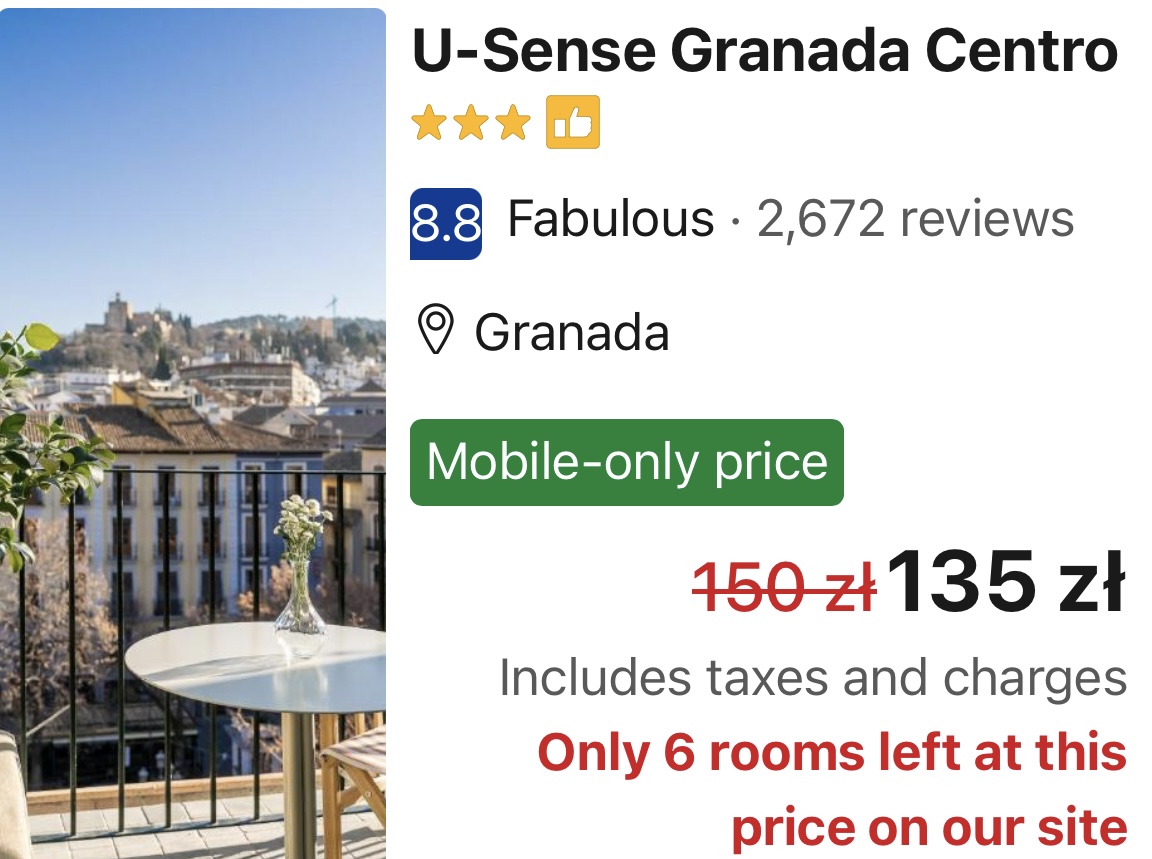The image size is (1152, 859).
Task: Click the location pin icon
Action: (435, 331)
